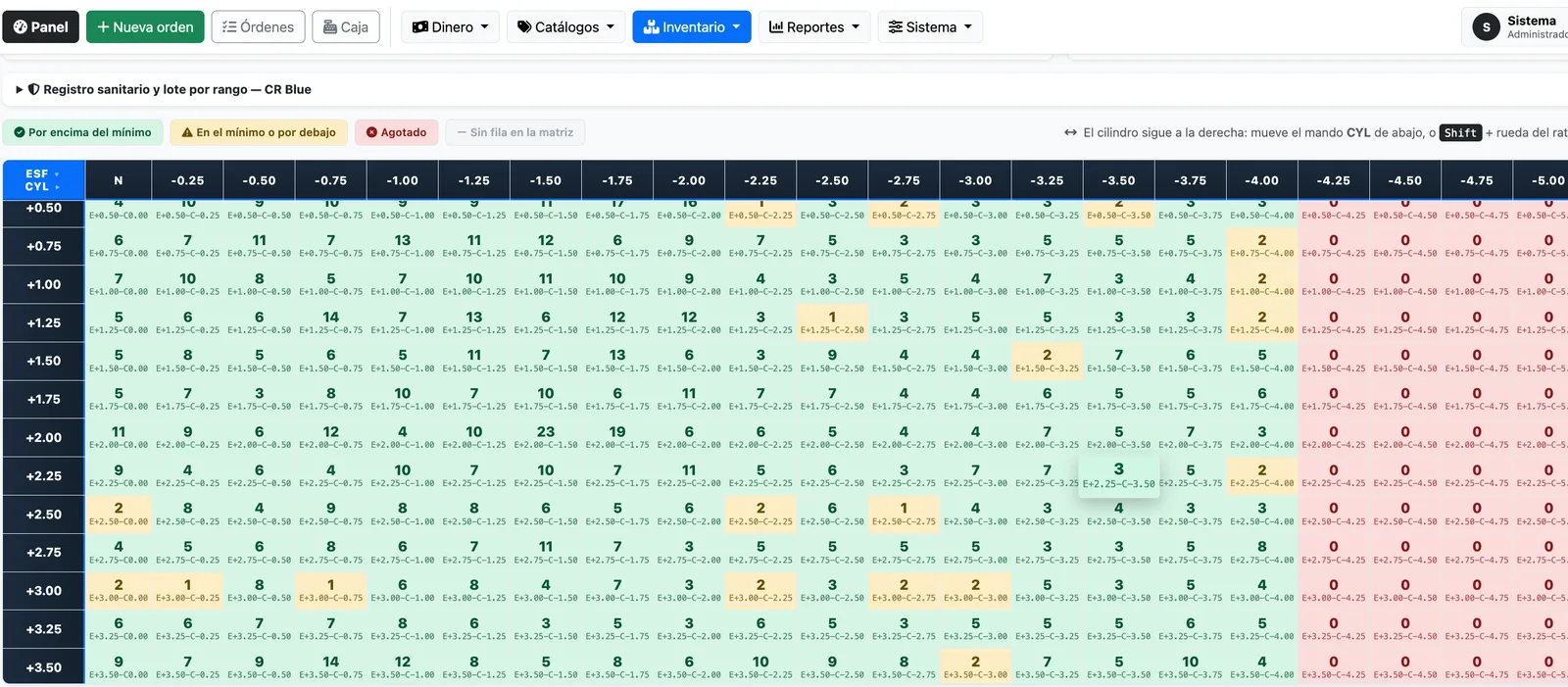
Task: Open cell E+1.50-C-1.75 with value 13
Action: [x=617, y=361]
